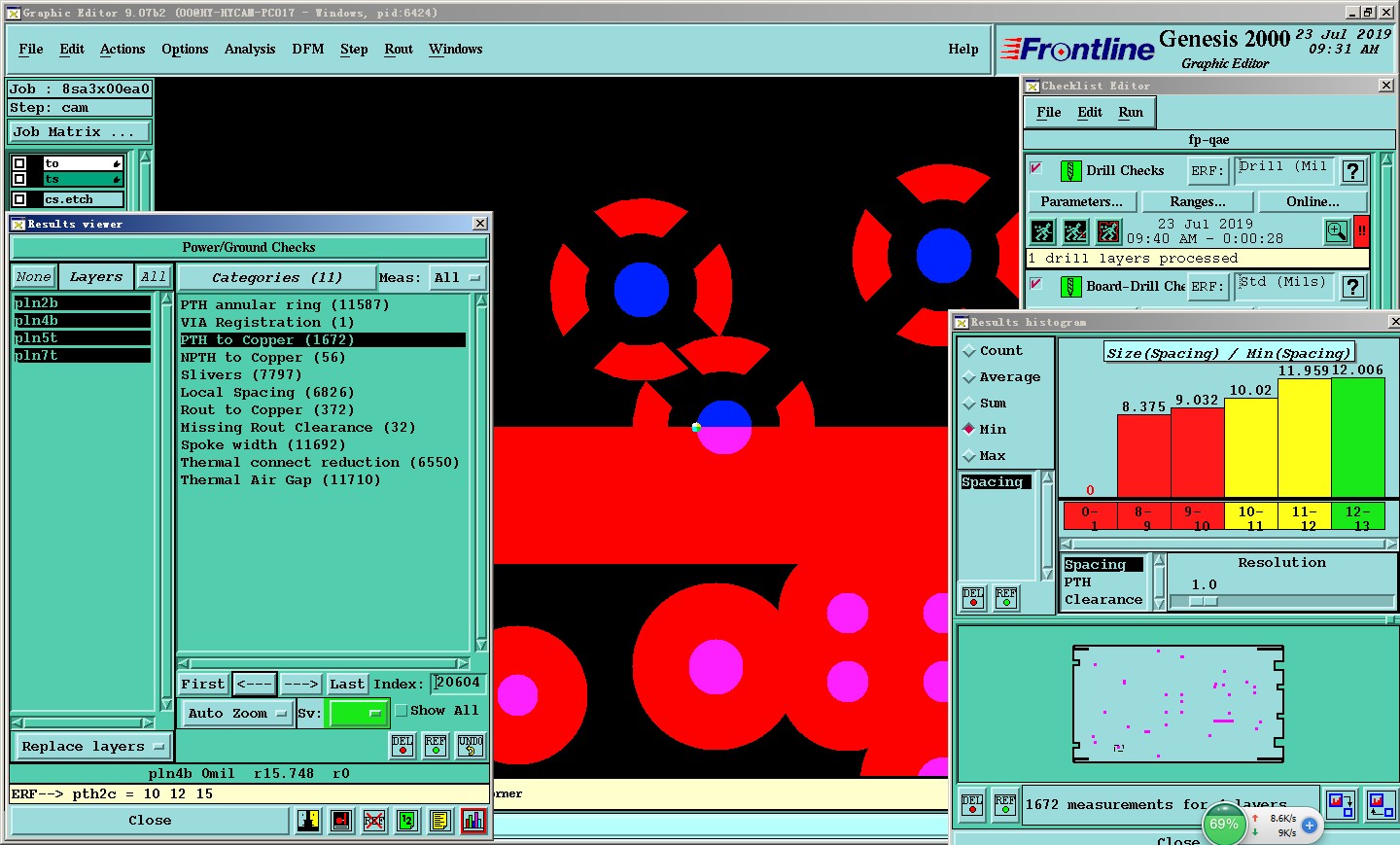Open Size(Spacing) / Min(Spacing) selector
Viewport: 1400px width, 845px height.
(x=1229, y=353)
